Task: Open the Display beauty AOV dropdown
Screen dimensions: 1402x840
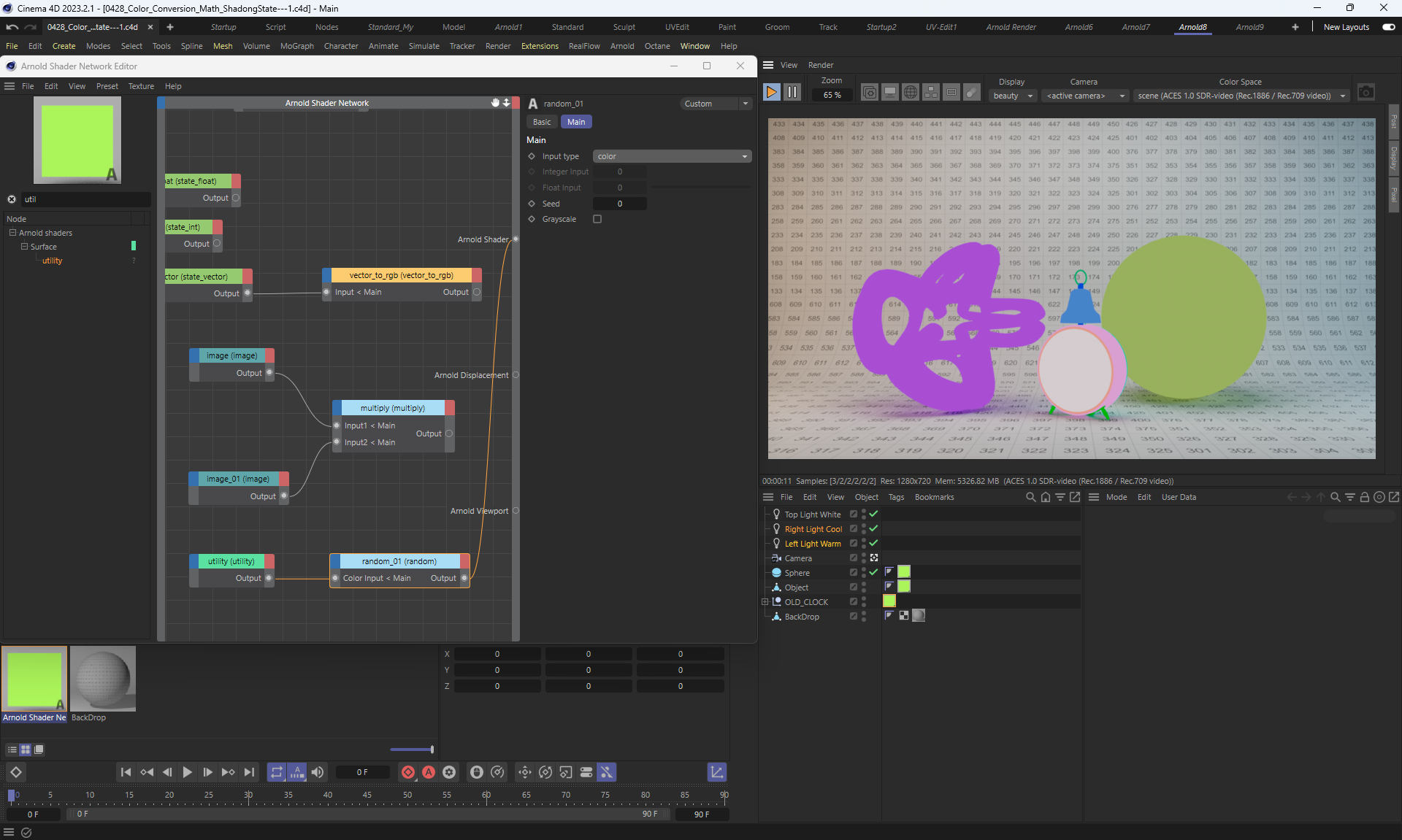Action: 1013,96
